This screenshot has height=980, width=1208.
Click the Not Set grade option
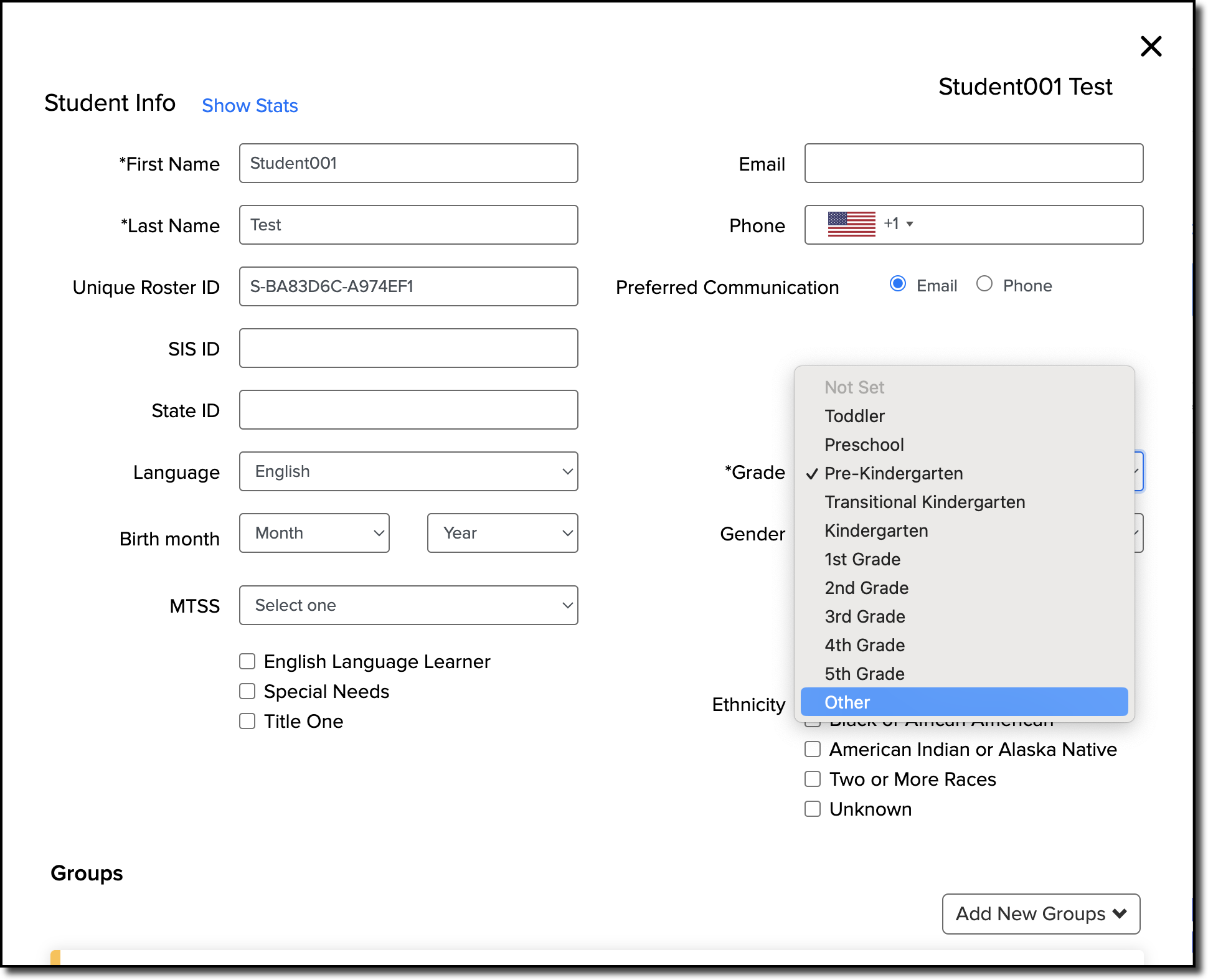tap(965, 387)
